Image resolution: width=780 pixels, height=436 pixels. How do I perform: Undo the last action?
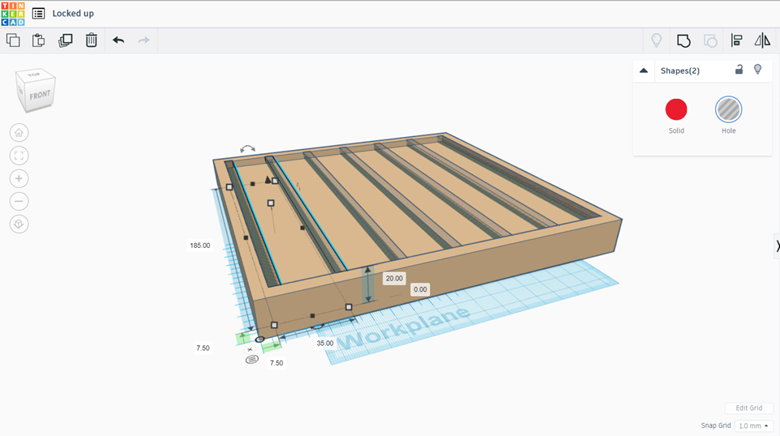118,40
